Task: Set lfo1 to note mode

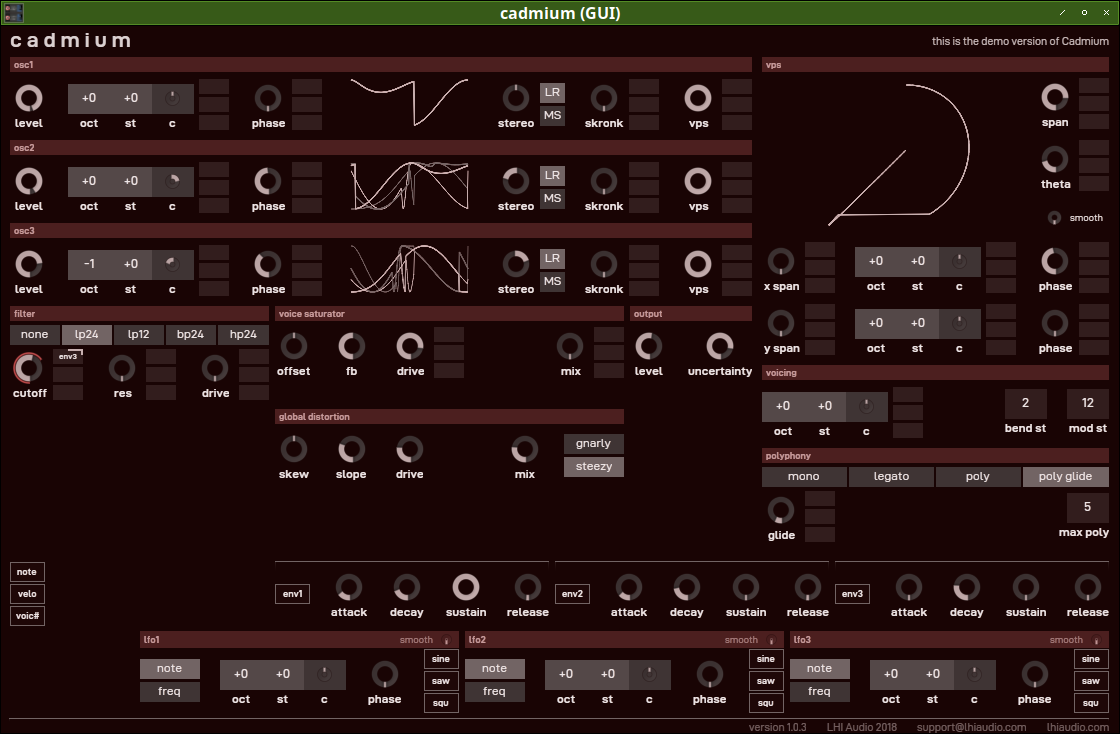Action: click(169, 668)
